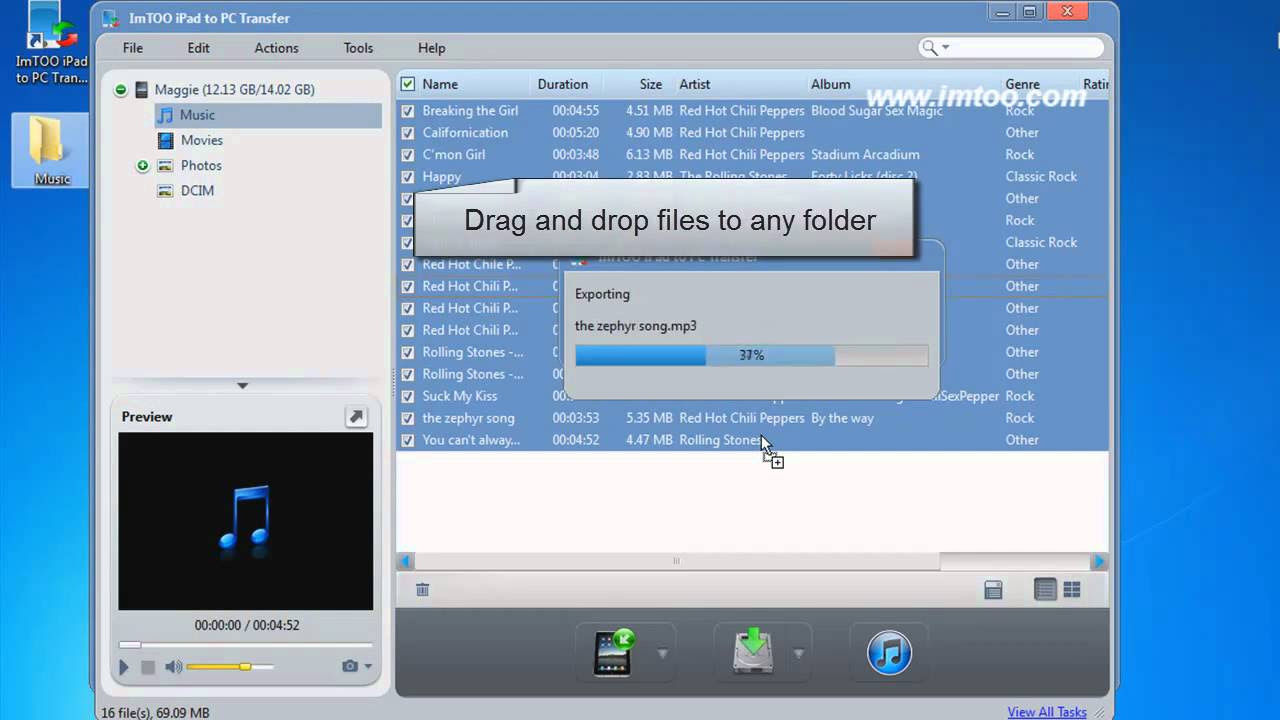This screenshot has width=1280, height=720.
Task: Sort by the Genre column header
Action: pos(1022,84)
